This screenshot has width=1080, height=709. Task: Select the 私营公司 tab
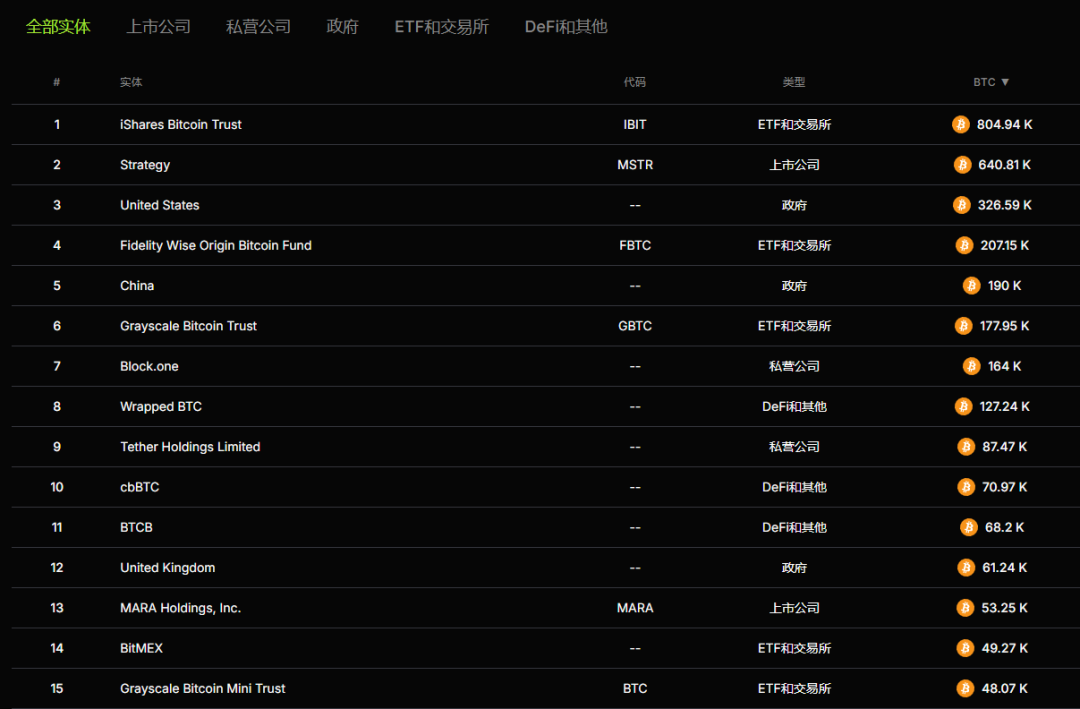[258, 27]
